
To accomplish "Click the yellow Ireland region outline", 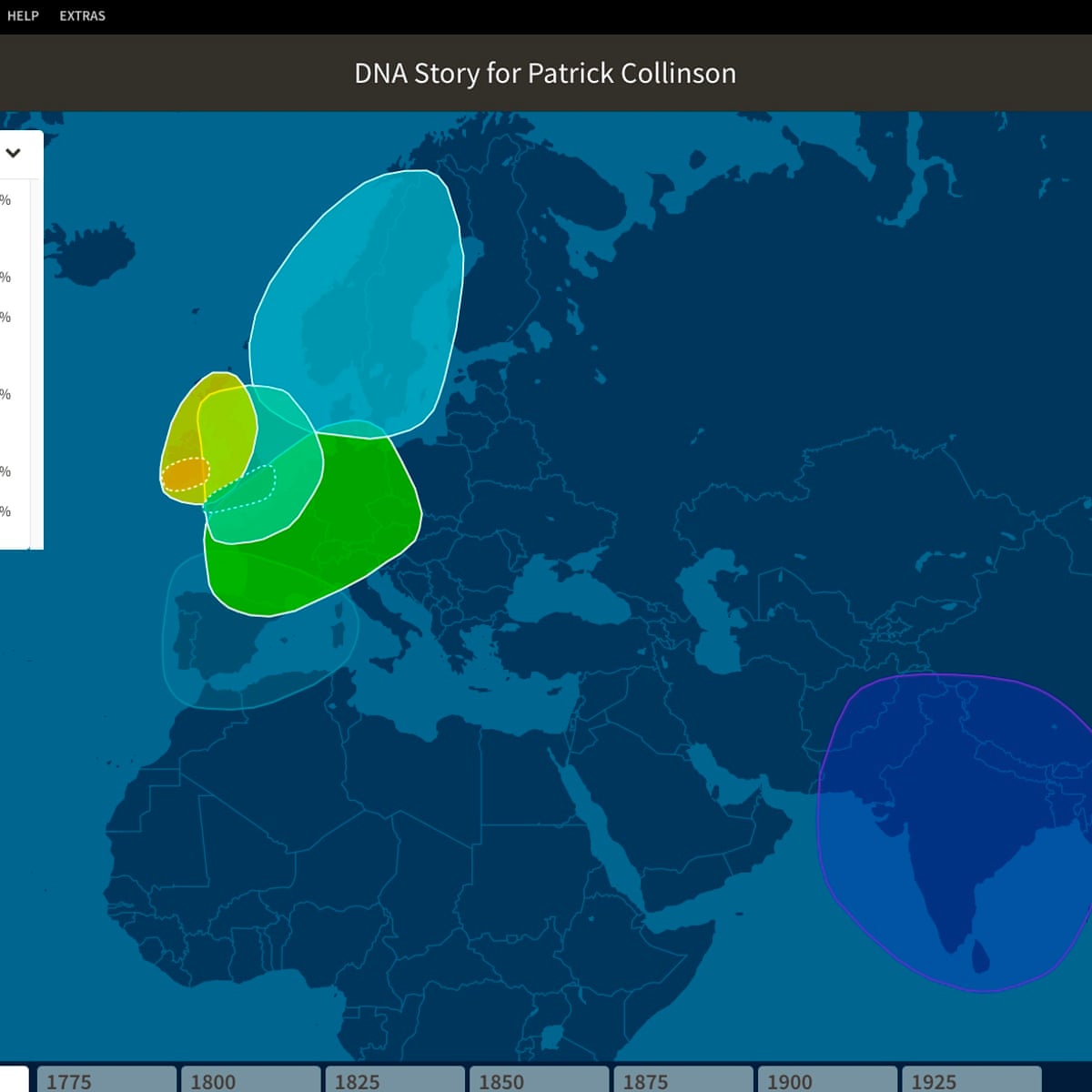I will tap(182, 419).
